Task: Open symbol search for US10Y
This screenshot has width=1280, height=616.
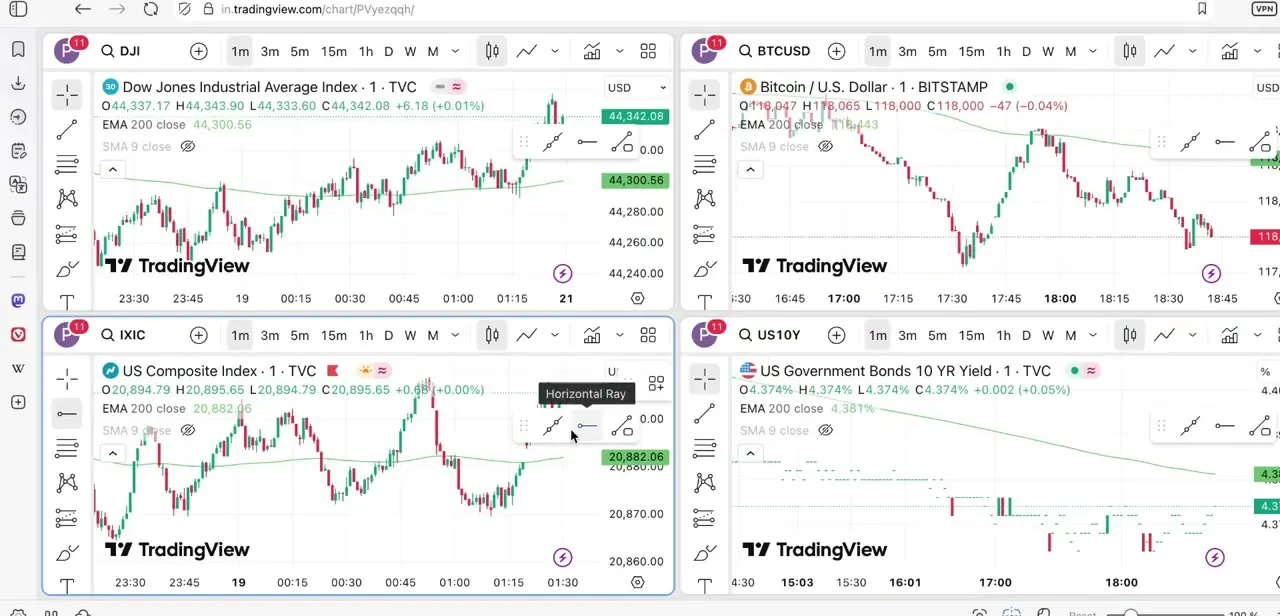Action: point(769,335)
